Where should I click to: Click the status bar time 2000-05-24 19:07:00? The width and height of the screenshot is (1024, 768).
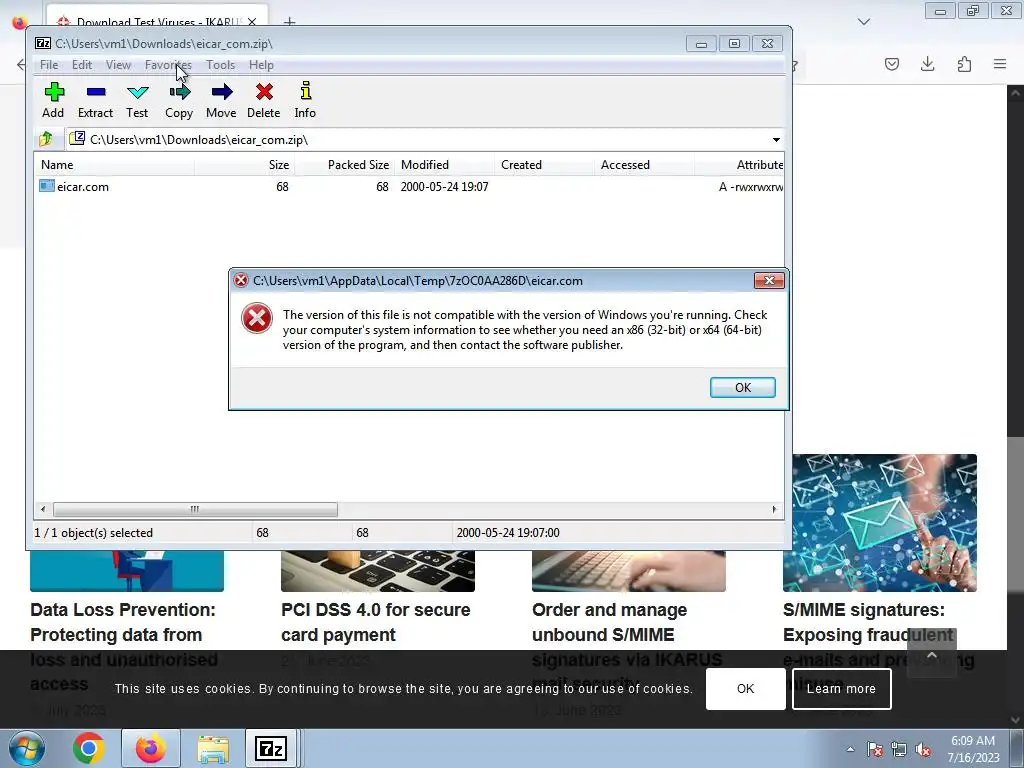(x=508, y=533)
